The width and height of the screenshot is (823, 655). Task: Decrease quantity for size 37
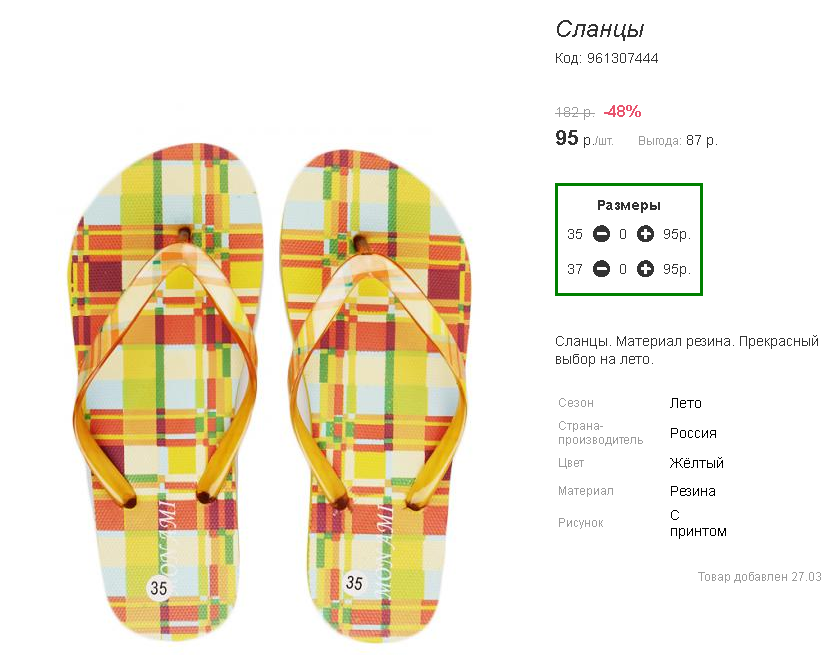[x=601, y=269]
